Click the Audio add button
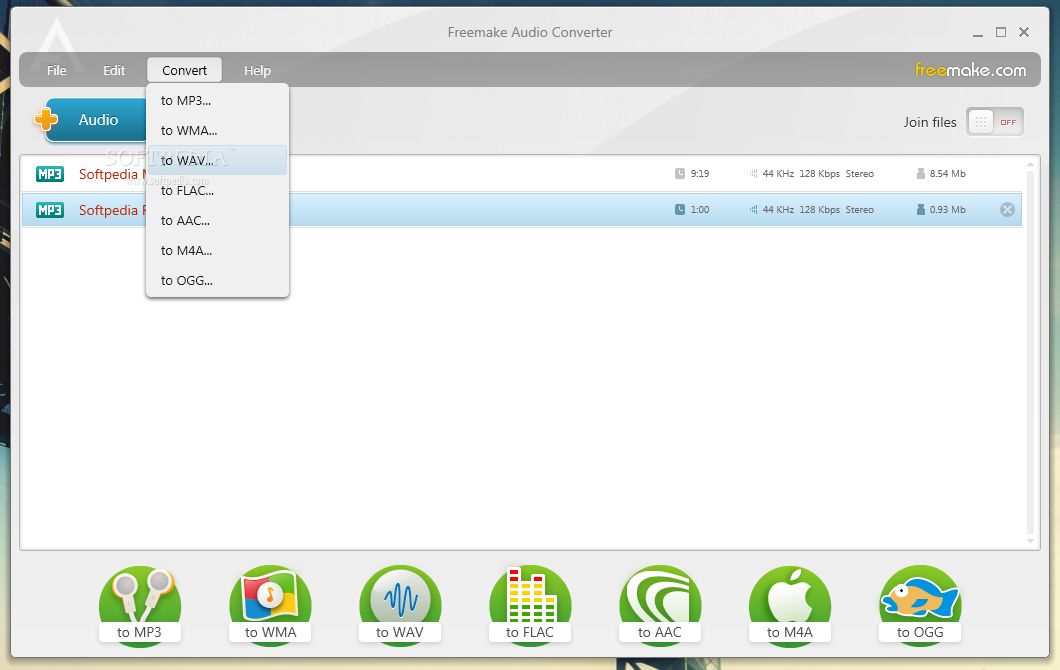 [x=95, y=120]
